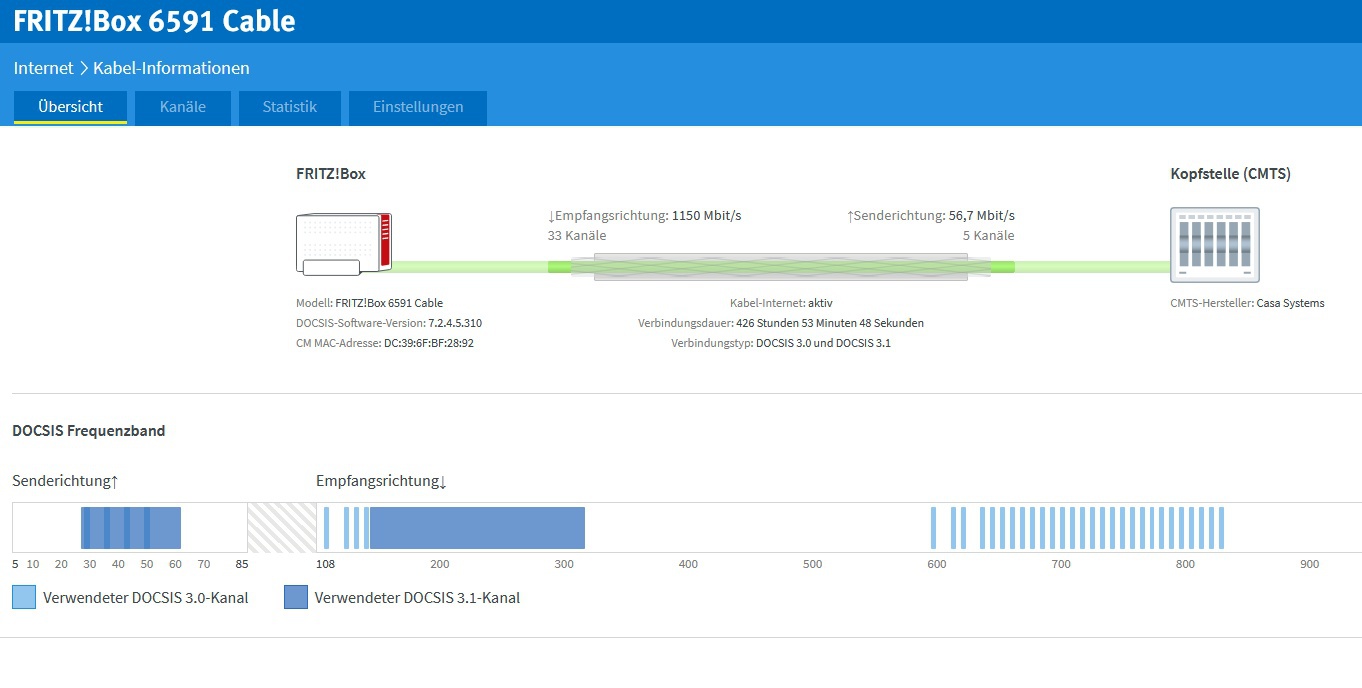Viewport: 1362px width, 688px height.
Task: Click the dark blue DOCSIS 3.1 legend swatch
Action: pos(296,598)
